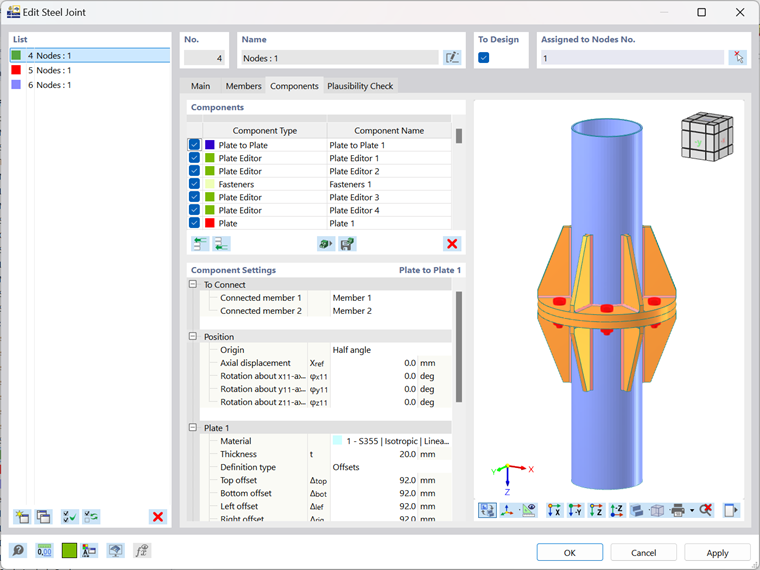Toggle the Fasteners 1 checkbox

194,184
